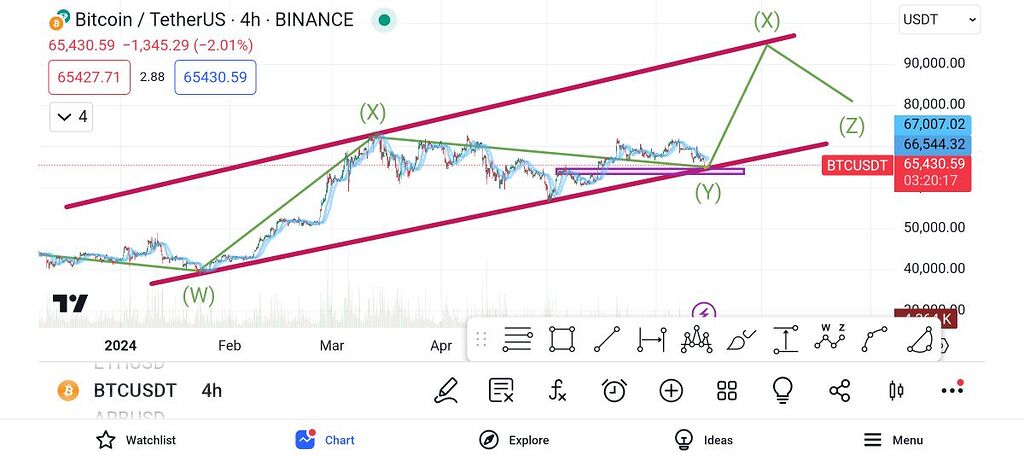
Task: Open the drawing pen tool
Action: coord(446,391)
